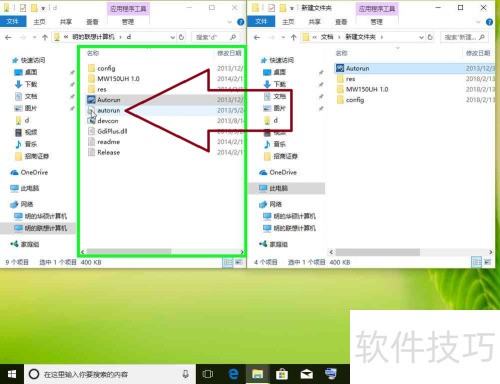Open the 文件 menu in left window
This screenshot has width=500, height=384.
(13, 22)
